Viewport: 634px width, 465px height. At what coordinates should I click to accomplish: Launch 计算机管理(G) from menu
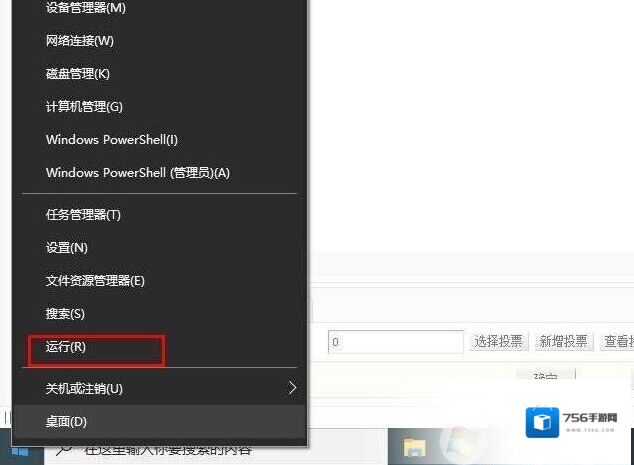(x=159, y=107)
